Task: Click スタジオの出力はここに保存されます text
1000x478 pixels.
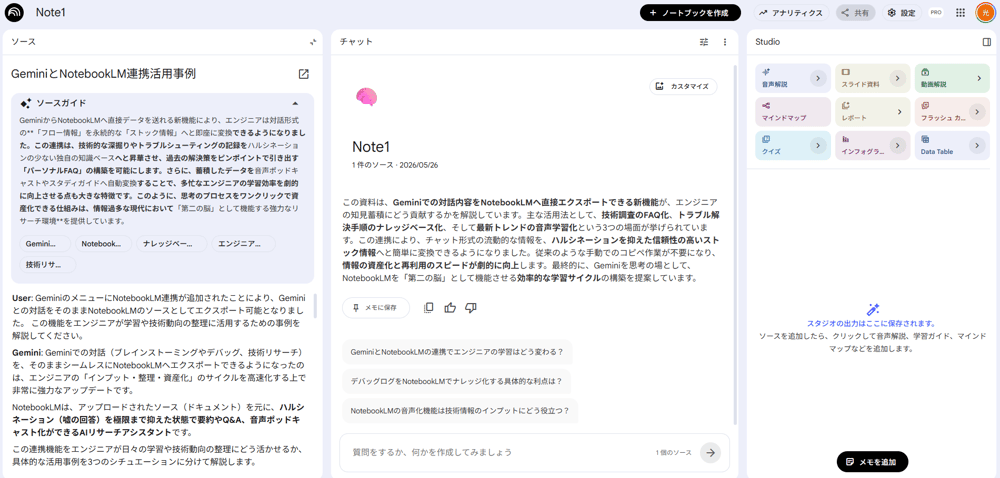Action: (871, 324)
